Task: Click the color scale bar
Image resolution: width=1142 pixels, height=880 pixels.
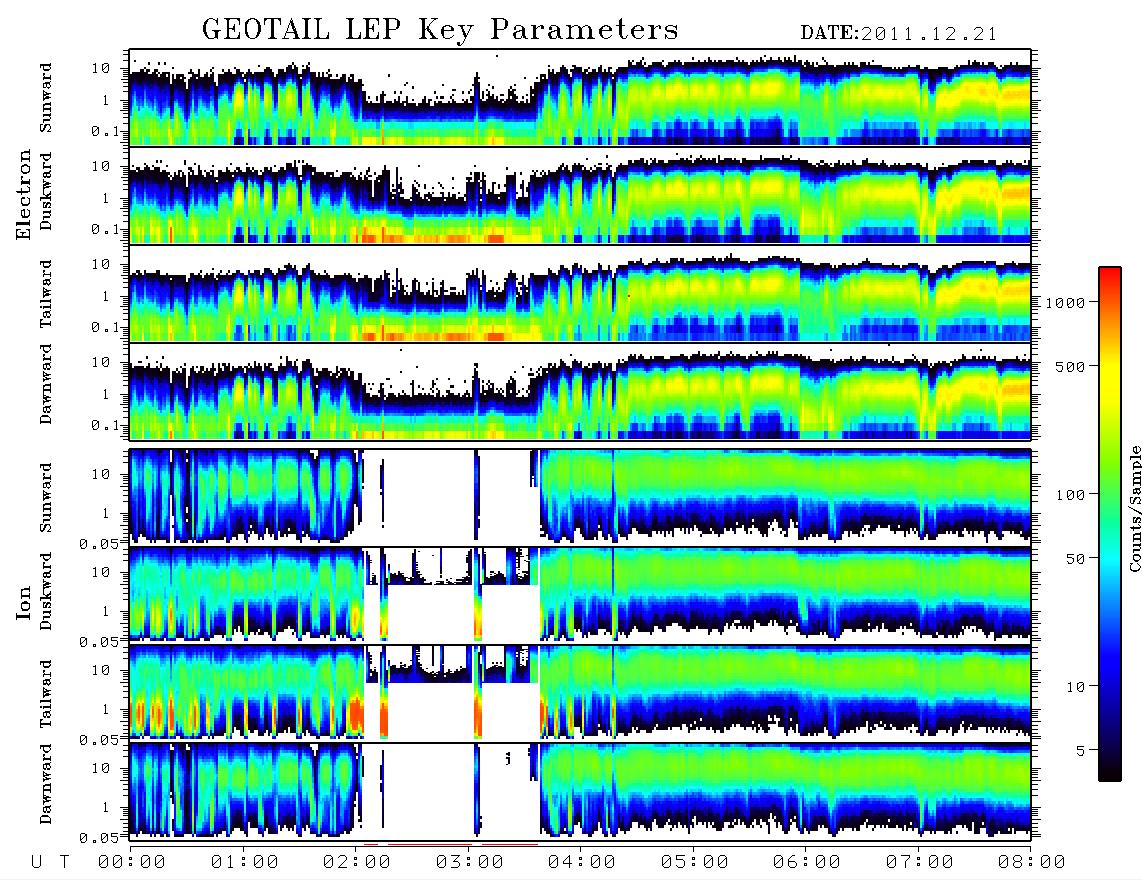Action: tap(1110, 524)
